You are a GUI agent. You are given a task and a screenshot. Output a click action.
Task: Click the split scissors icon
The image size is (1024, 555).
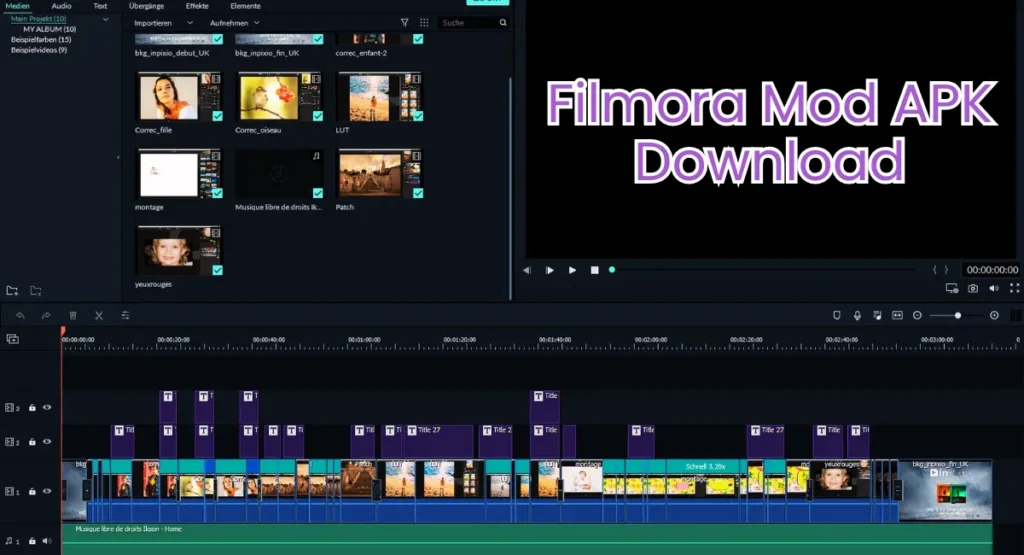tap(99, 315)
